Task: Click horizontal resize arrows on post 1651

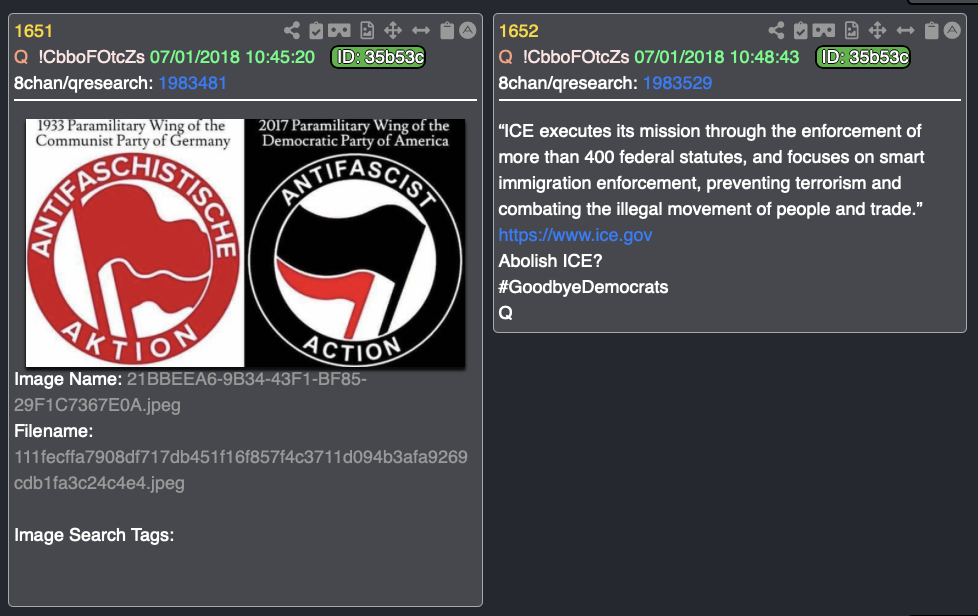Action: (421, 31)
